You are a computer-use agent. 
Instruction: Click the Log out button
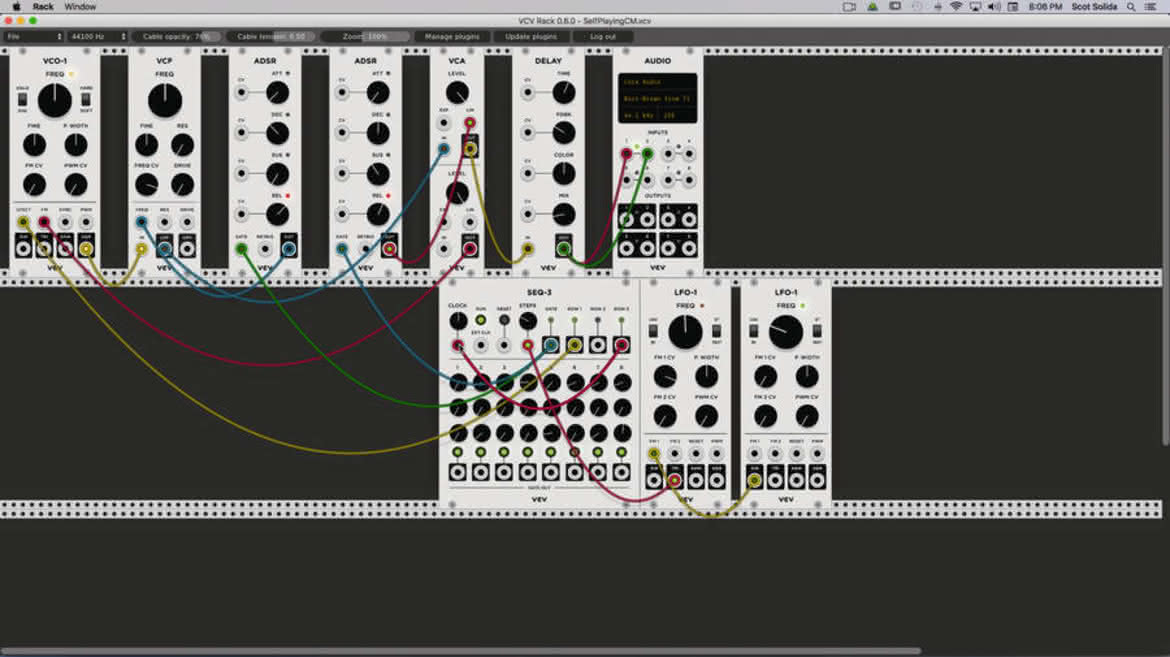point(603,36)
